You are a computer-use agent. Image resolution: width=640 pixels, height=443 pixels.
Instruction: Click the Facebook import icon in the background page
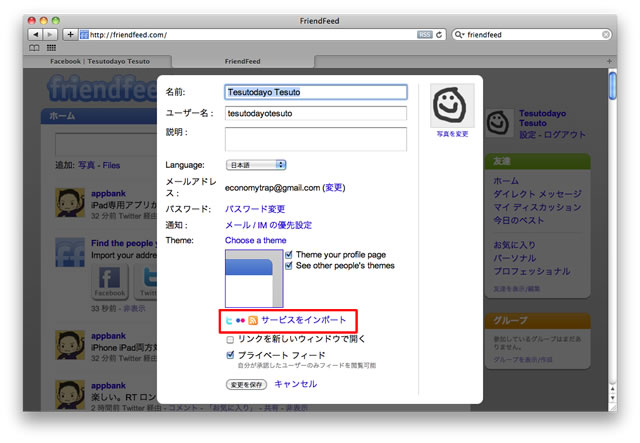coord(109,281)
